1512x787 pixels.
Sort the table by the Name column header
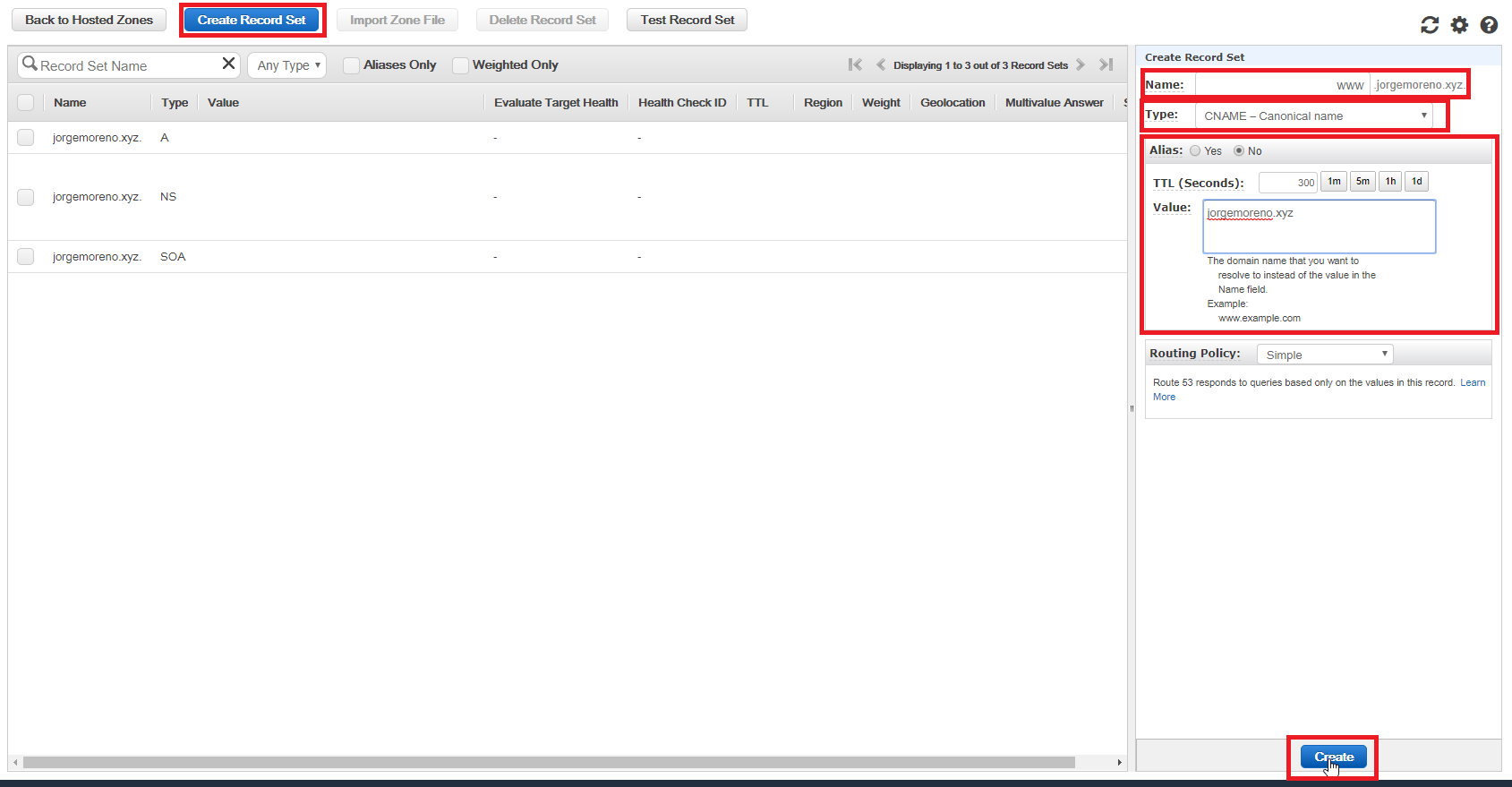click(x=70, y=103)
